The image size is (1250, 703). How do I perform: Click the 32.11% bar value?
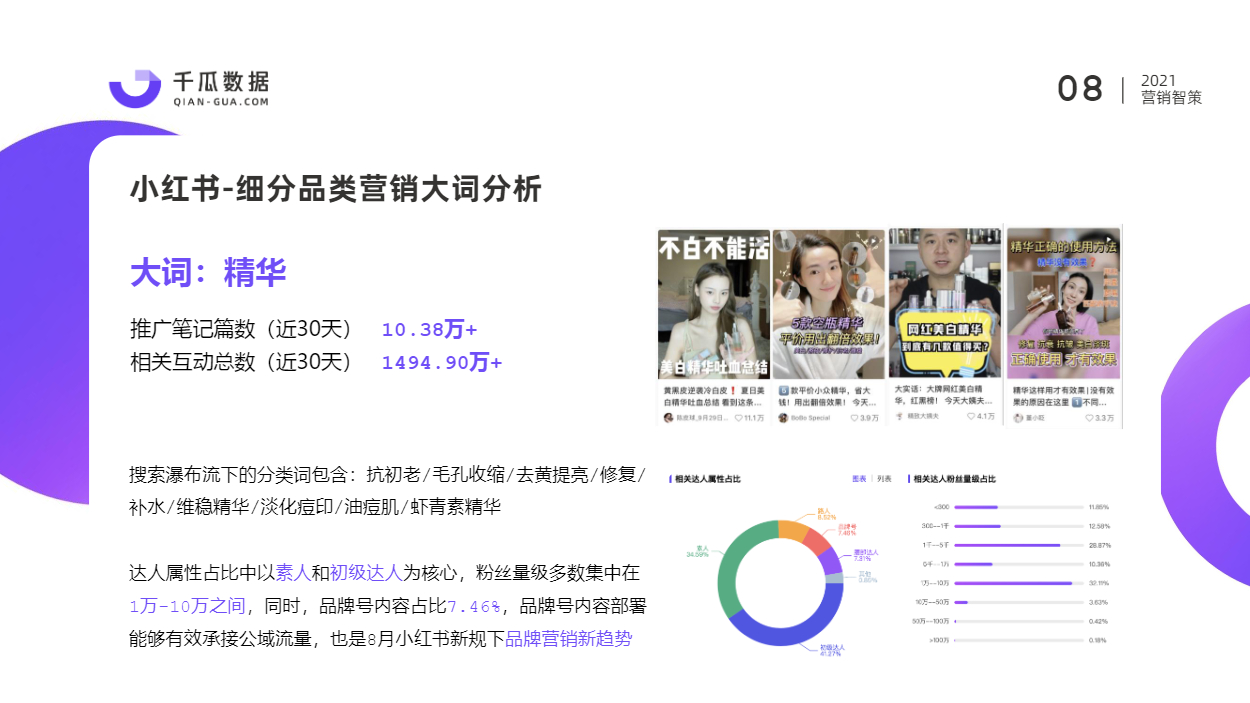pos(1099,583)
